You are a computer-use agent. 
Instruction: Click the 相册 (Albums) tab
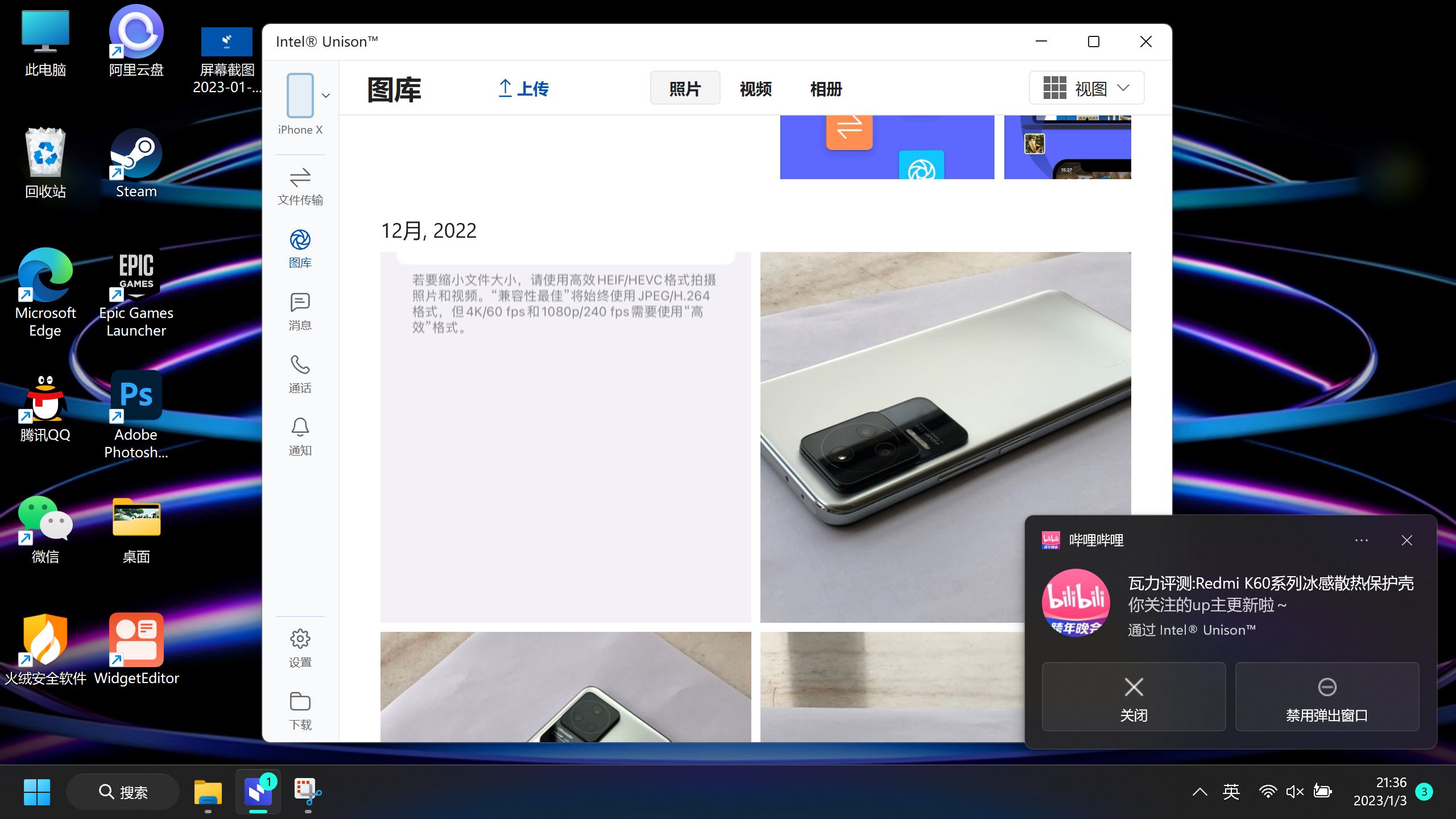tap(825, 88)
